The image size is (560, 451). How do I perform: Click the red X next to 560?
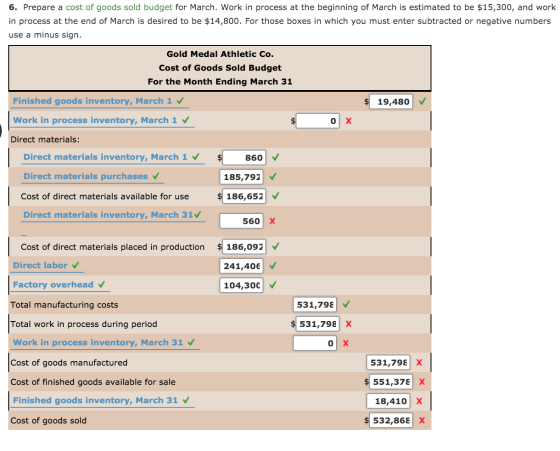pos(272,221)
